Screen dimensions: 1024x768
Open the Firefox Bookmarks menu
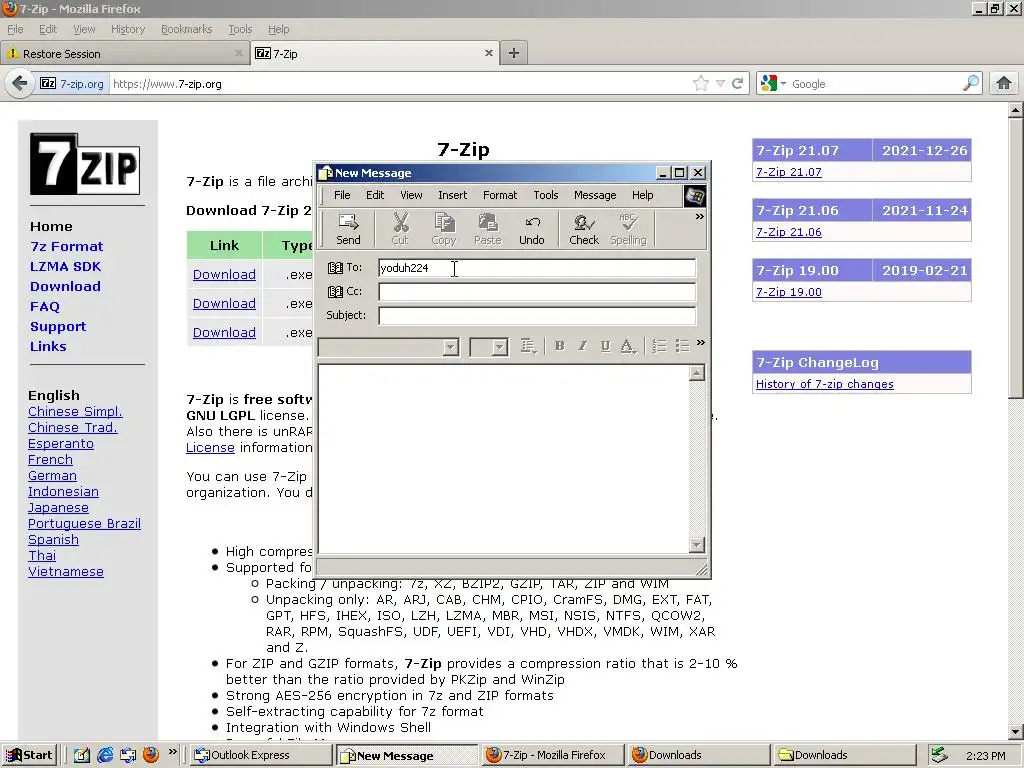[x=186, y=29]
